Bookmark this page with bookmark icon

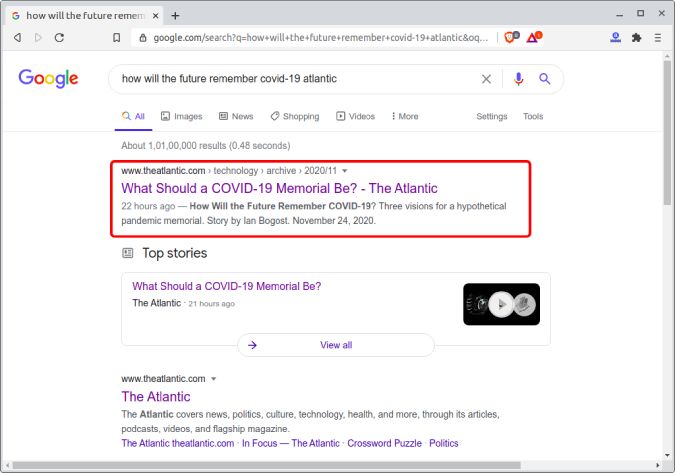tap(116, 37)
